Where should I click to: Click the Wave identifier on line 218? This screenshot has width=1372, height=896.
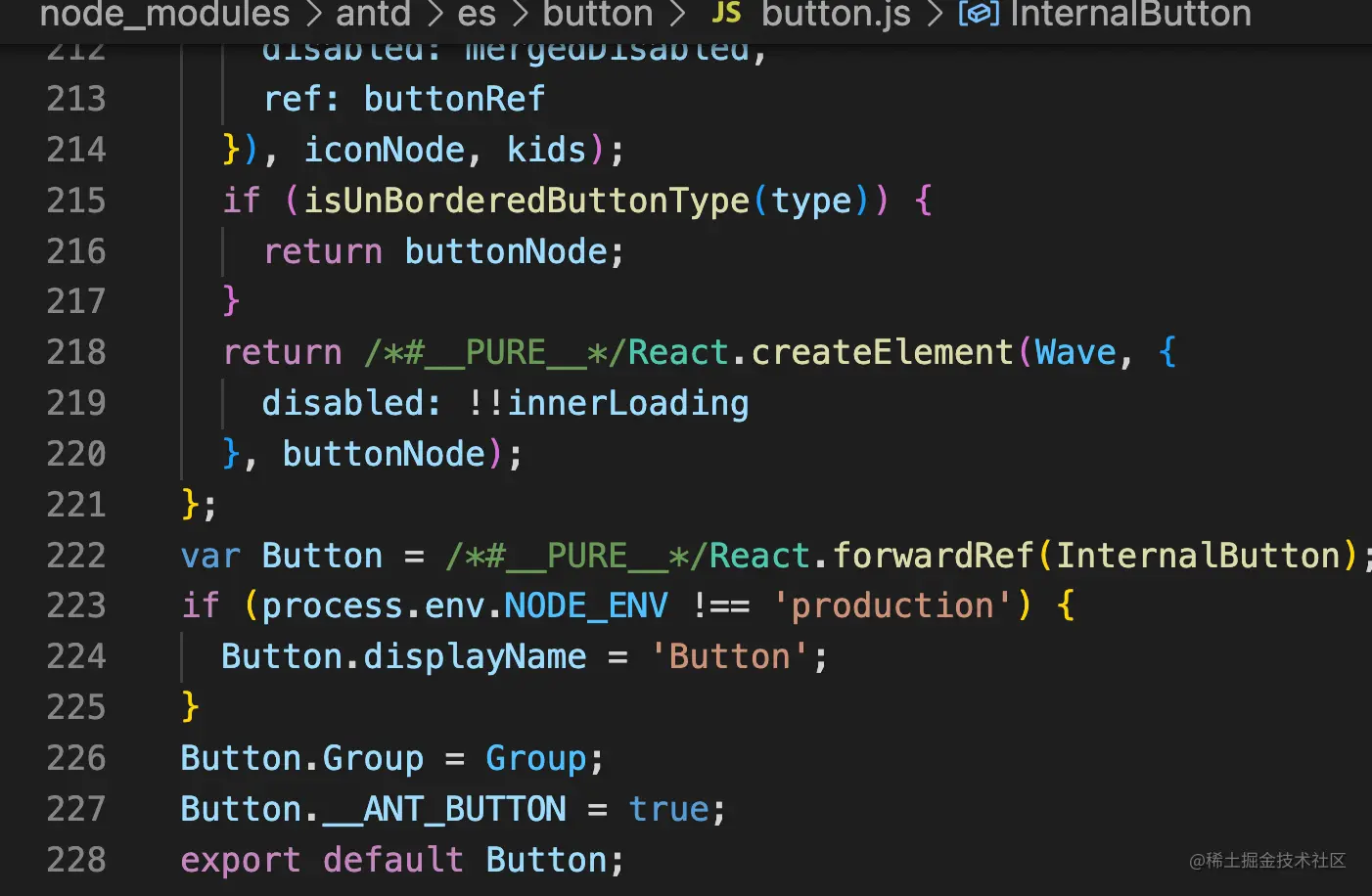(x=1075, y=351)
